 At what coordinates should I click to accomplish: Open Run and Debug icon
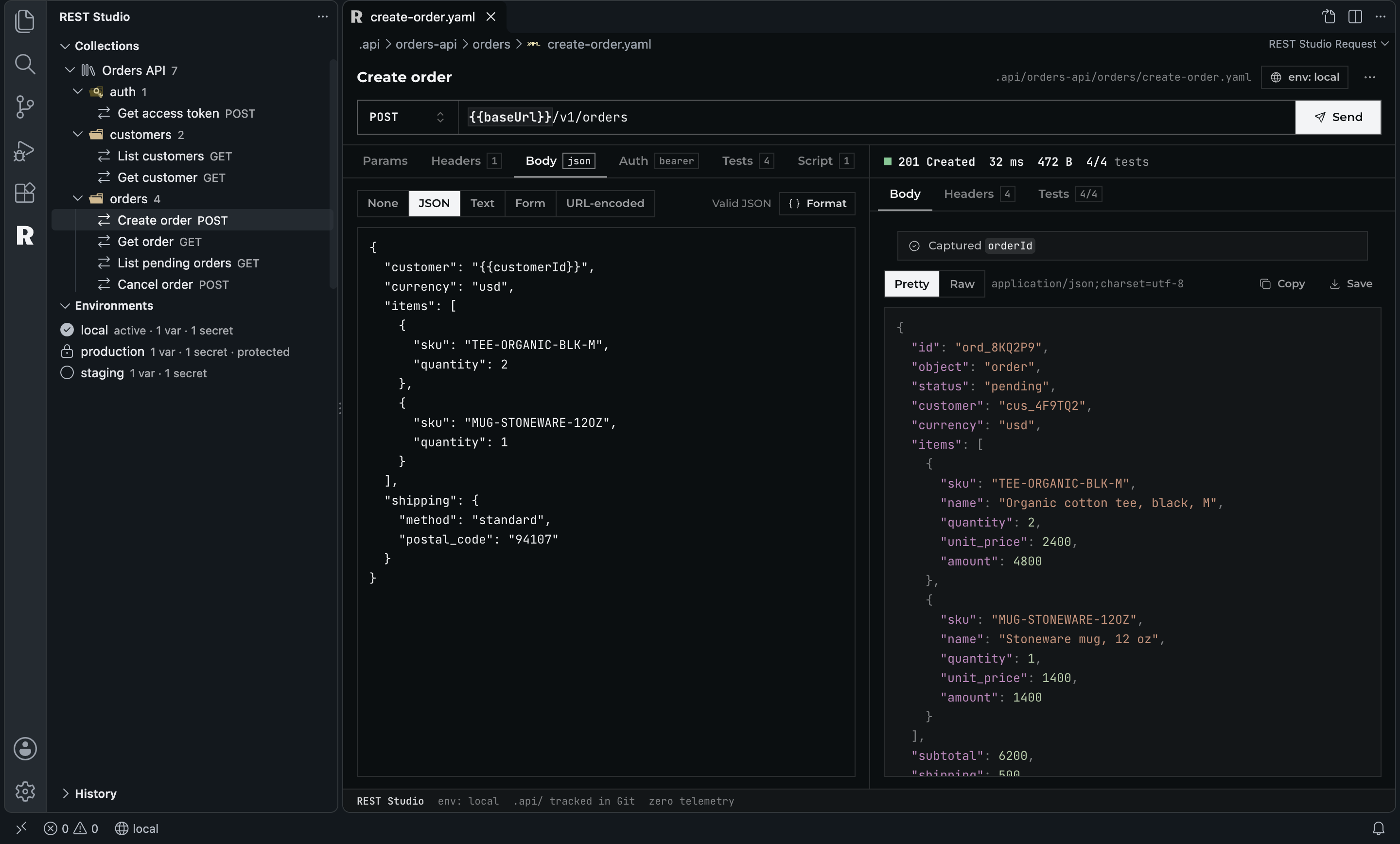(24, 151)
